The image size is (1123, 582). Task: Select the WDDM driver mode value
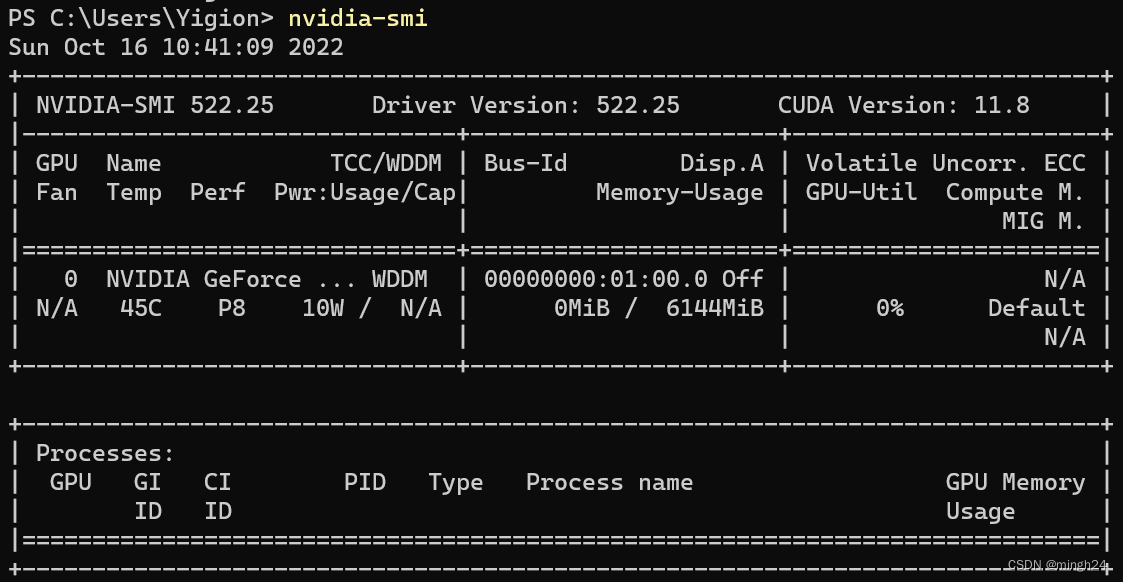(400, 279)
